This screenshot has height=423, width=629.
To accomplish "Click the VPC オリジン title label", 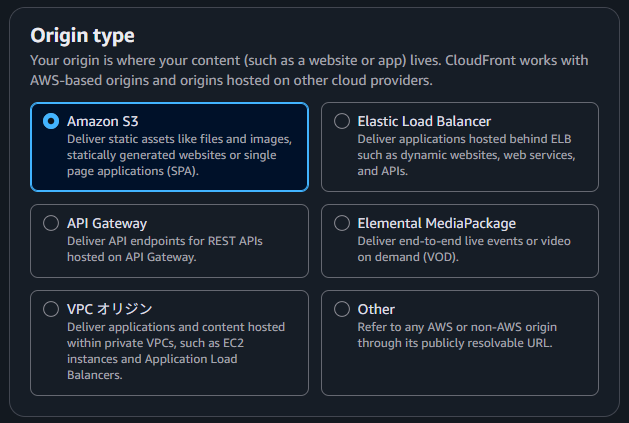I will pyautogui.click(x=110, y=309).
